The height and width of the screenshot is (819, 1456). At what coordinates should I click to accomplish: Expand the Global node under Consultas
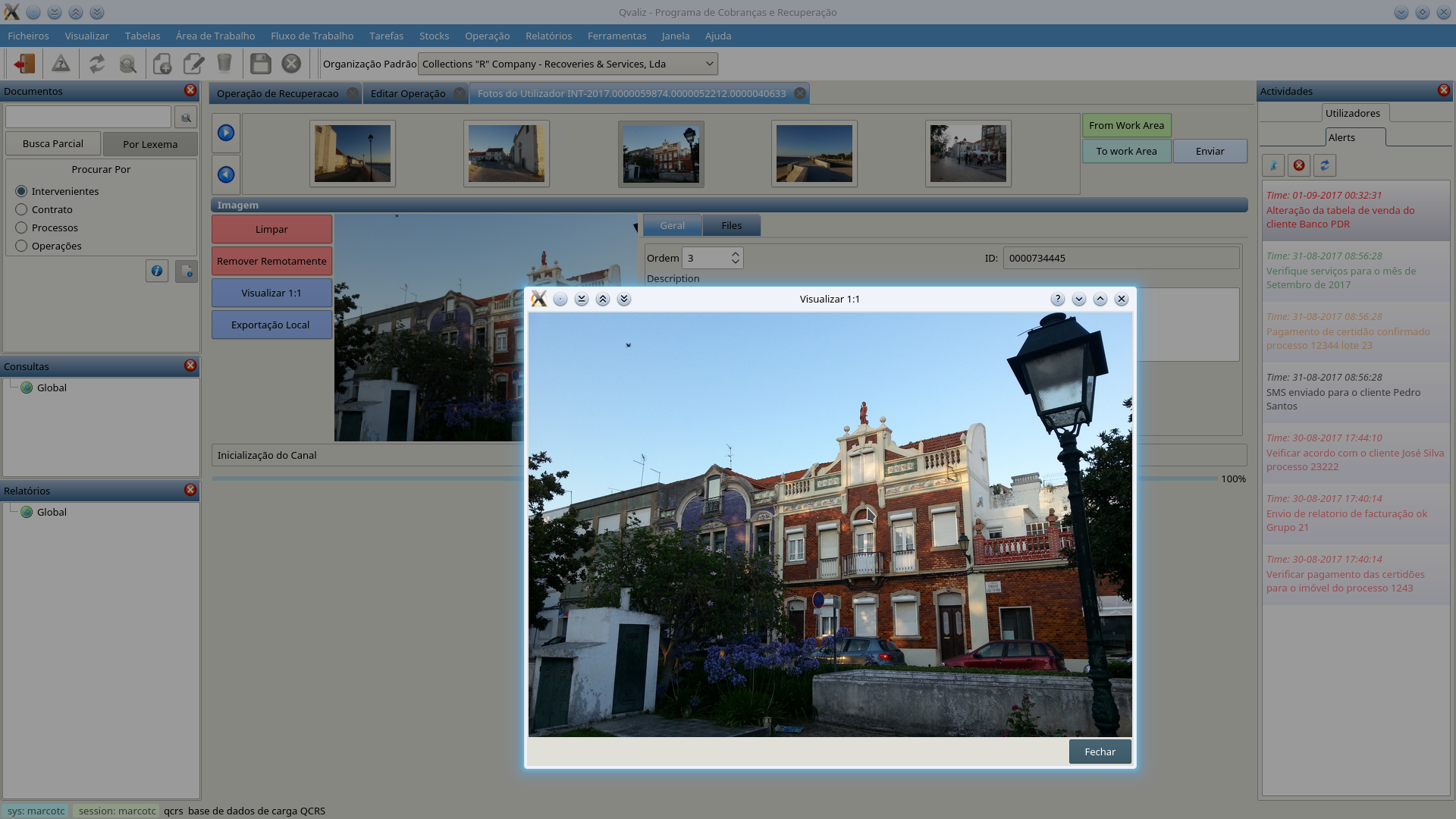pyautogui.click(x=52, y=388)
